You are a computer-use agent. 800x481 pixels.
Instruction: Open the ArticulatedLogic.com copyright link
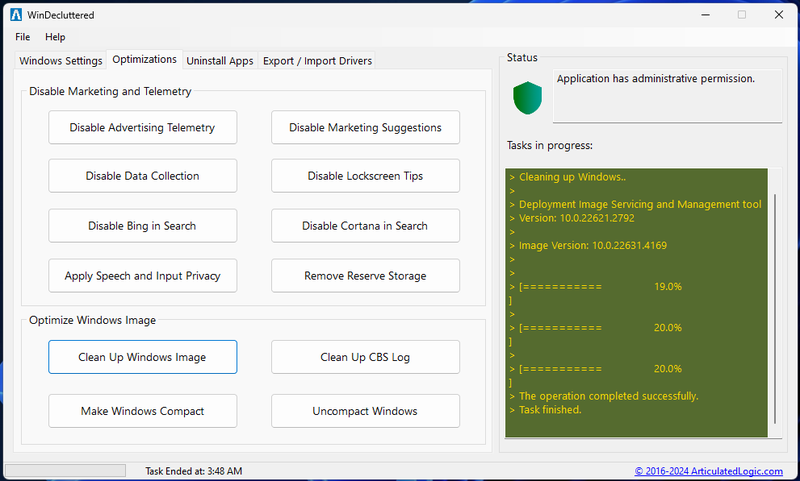click(x=712, y=471)
